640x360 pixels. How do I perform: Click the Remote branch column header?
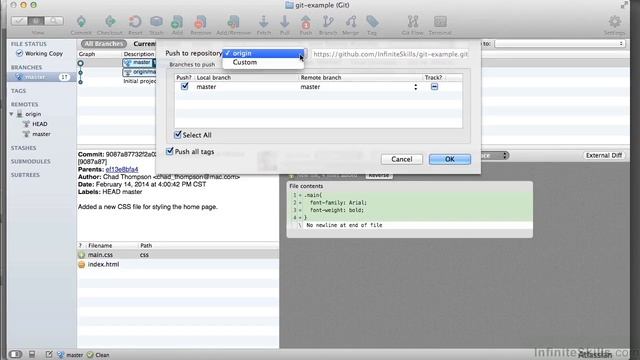pos(361,77)
